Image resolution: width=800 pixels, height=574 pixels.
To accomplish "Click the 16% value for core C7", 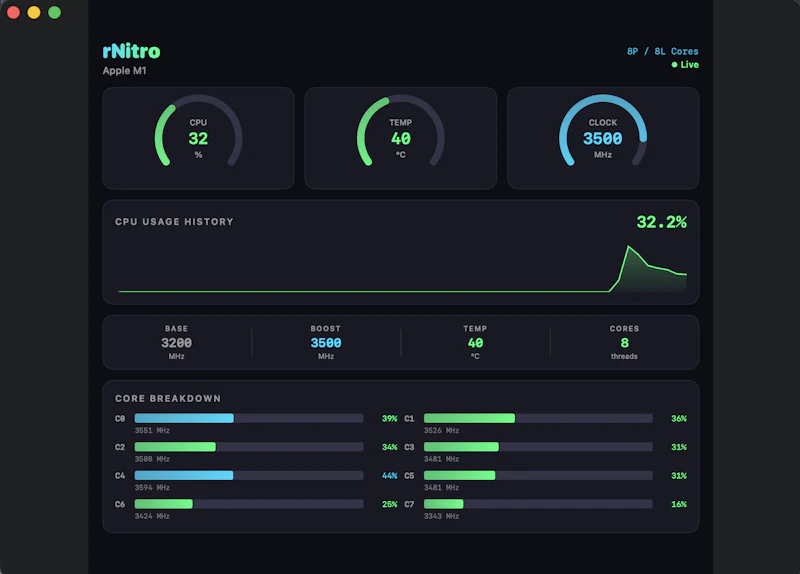I will pyautogui.click(x=679, y=504).
